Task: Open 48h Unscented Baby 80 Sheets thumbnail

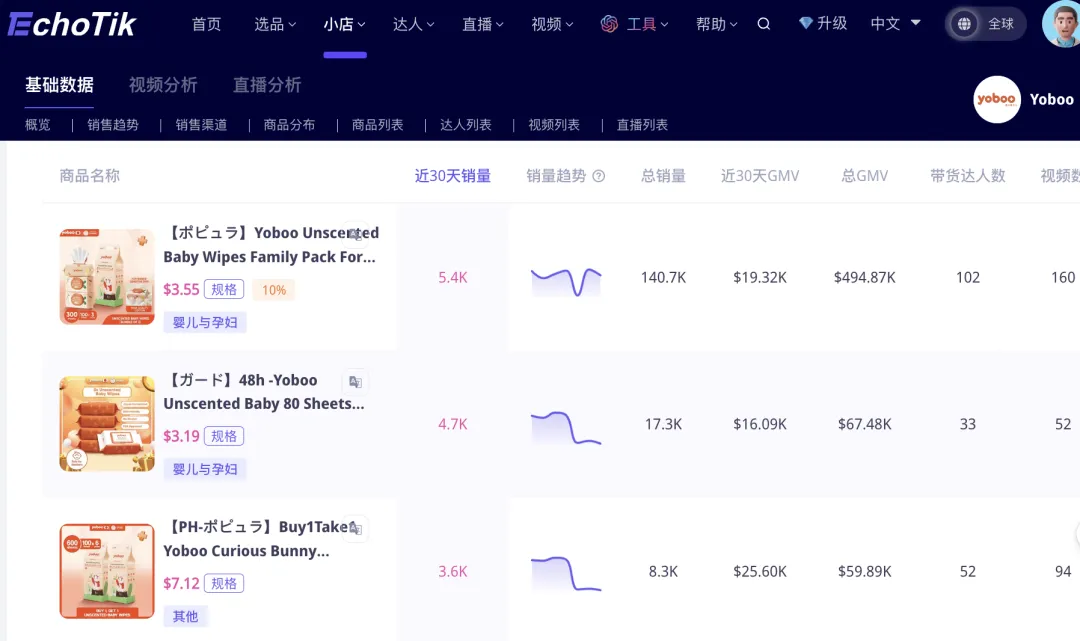Action: 107,423
